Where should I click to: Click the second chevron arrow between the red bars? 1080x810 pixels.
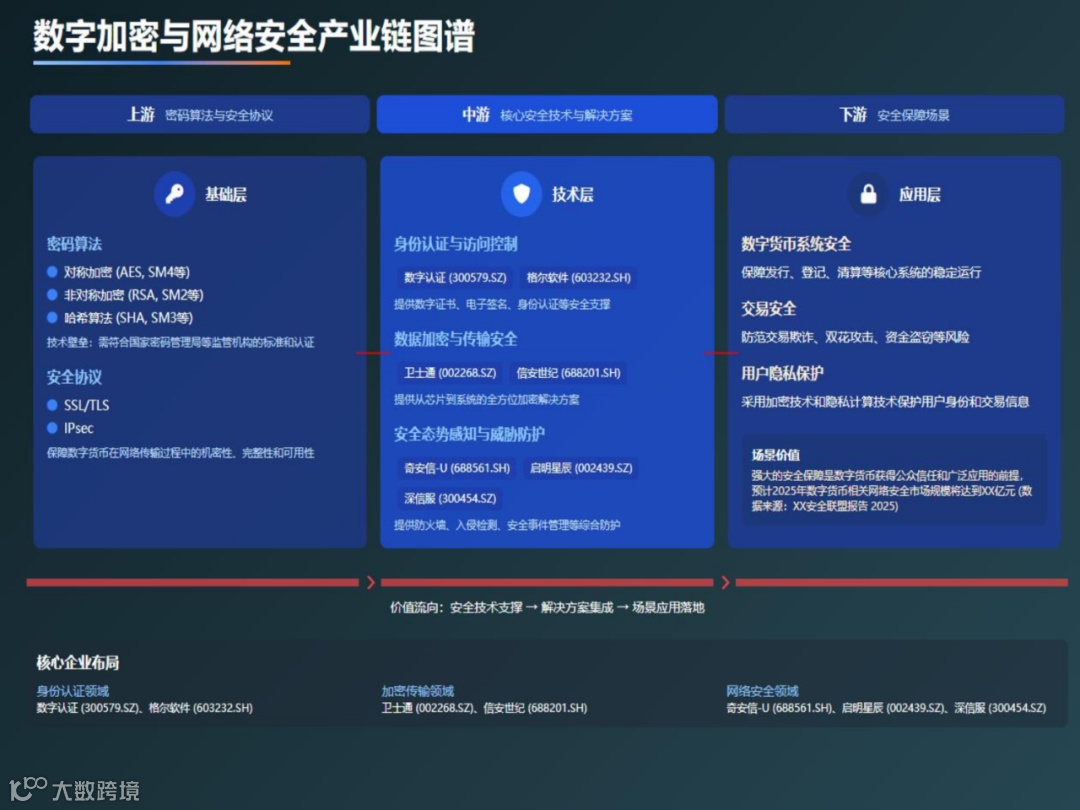(x=725, y=583)
